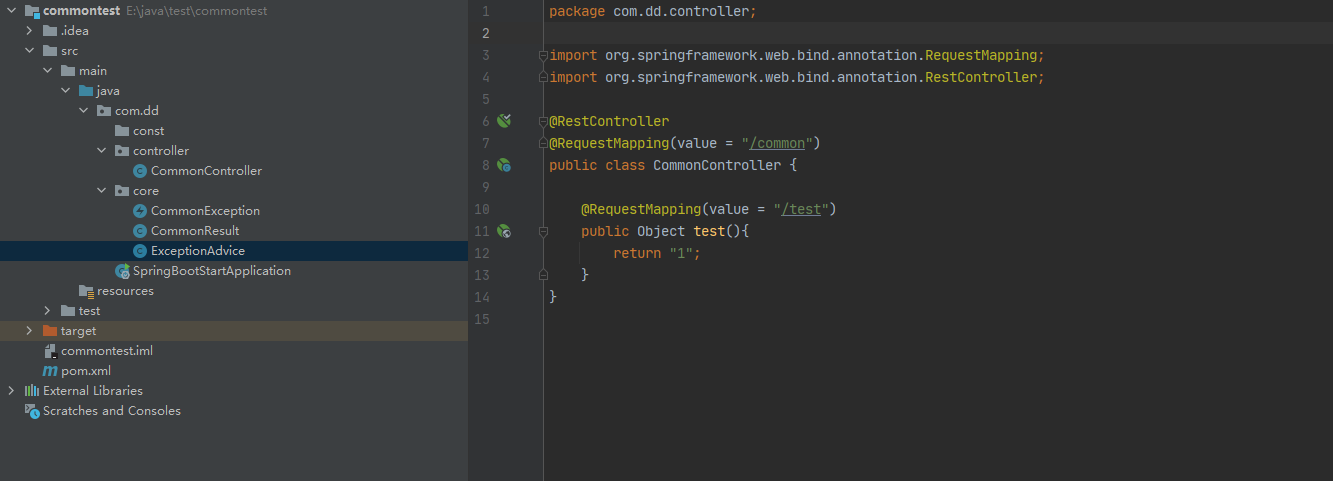1333x481 pixels.
Task: Click the pom.xml Maven file icon
Action: (50, 371)
